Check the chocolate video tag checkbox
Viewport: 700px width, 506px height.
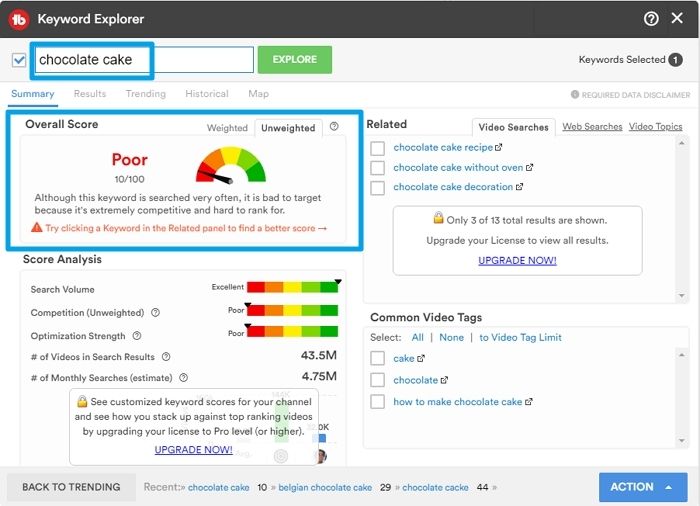[378, 380]
